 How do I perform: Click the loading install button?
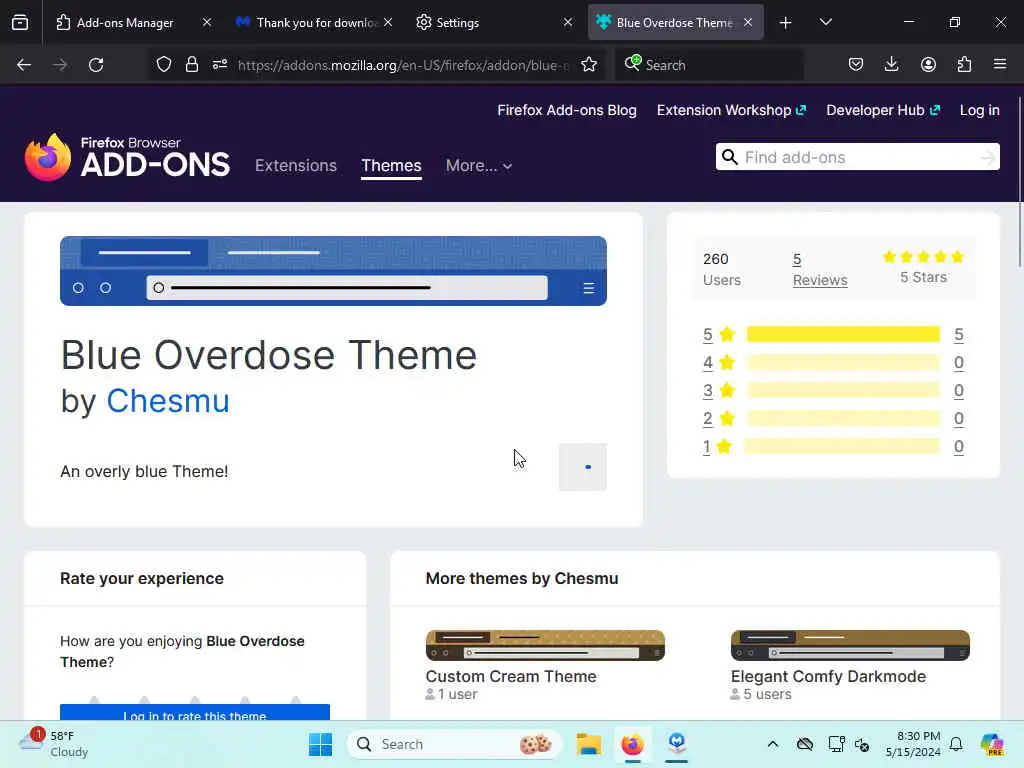(x=583, y=467)
